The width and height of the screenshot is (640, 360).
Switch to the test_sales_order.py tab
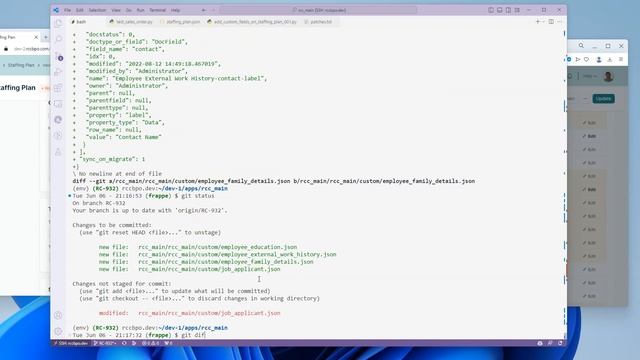(131, 22)
